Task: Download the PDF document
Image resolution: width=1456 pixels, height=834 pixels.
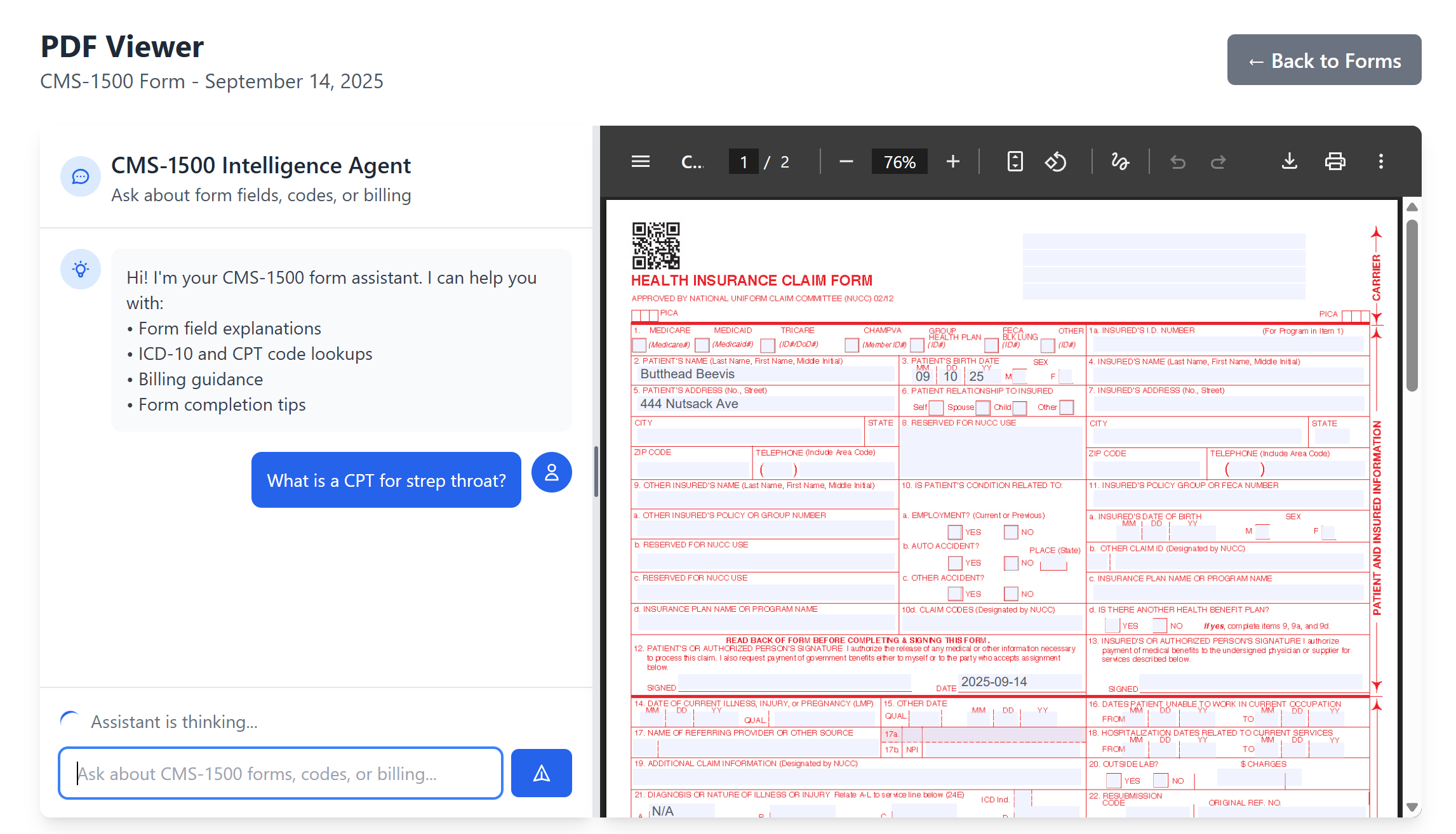Action: [x=1289, y=162]
